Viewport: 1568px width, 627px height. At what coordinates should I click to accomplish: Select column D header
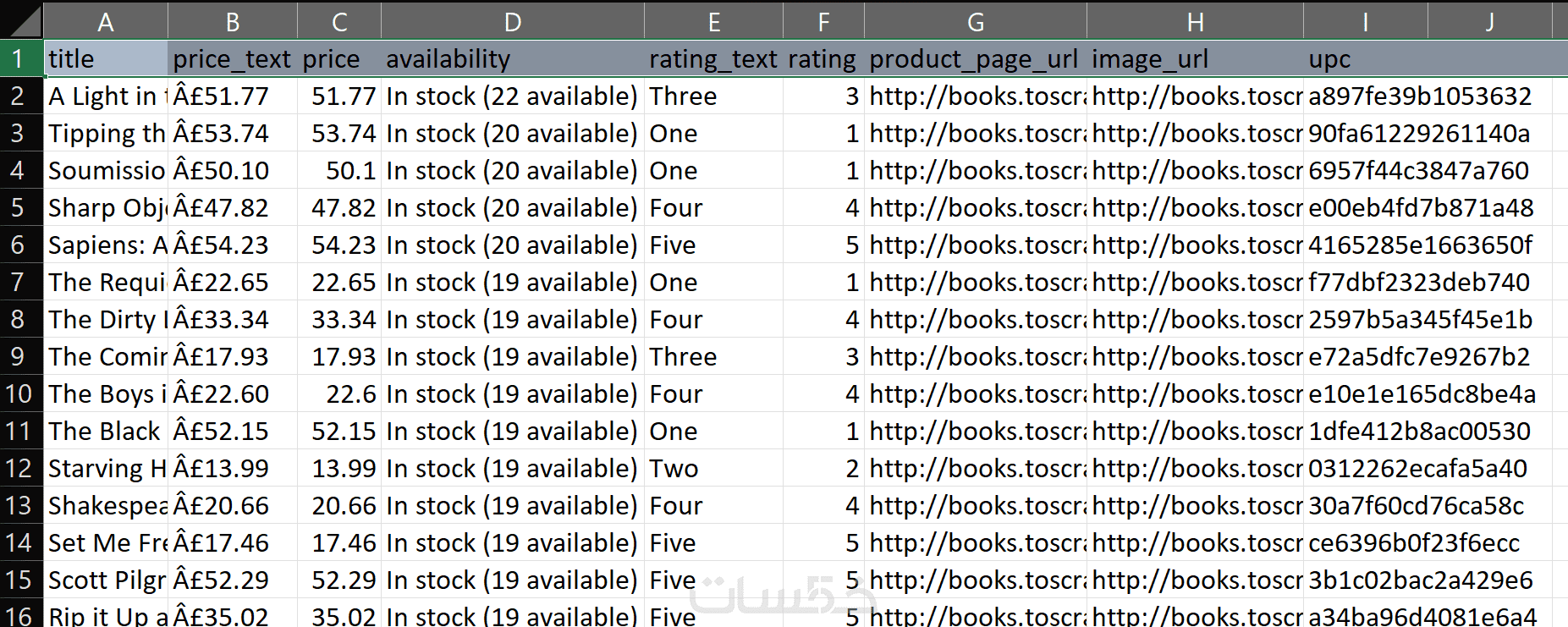(x=512, y=22)
